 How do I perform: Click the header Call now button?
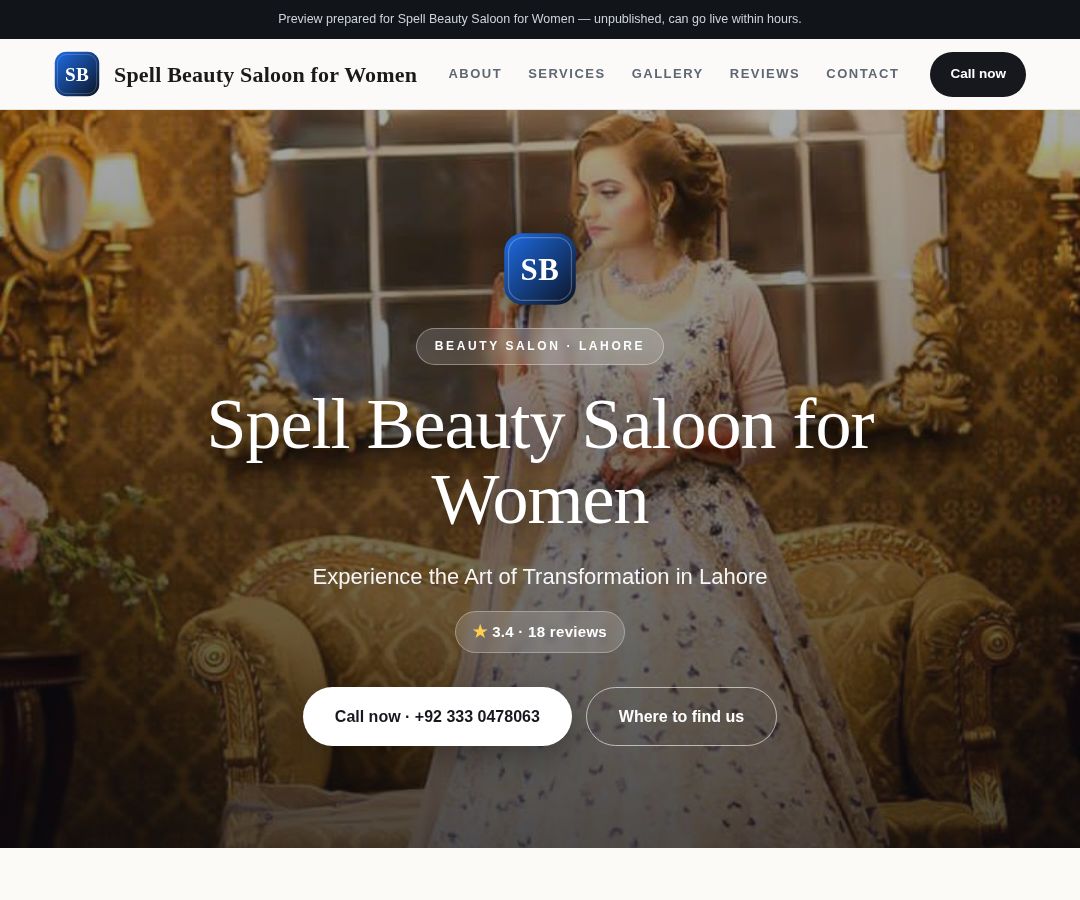click(977, 74)
